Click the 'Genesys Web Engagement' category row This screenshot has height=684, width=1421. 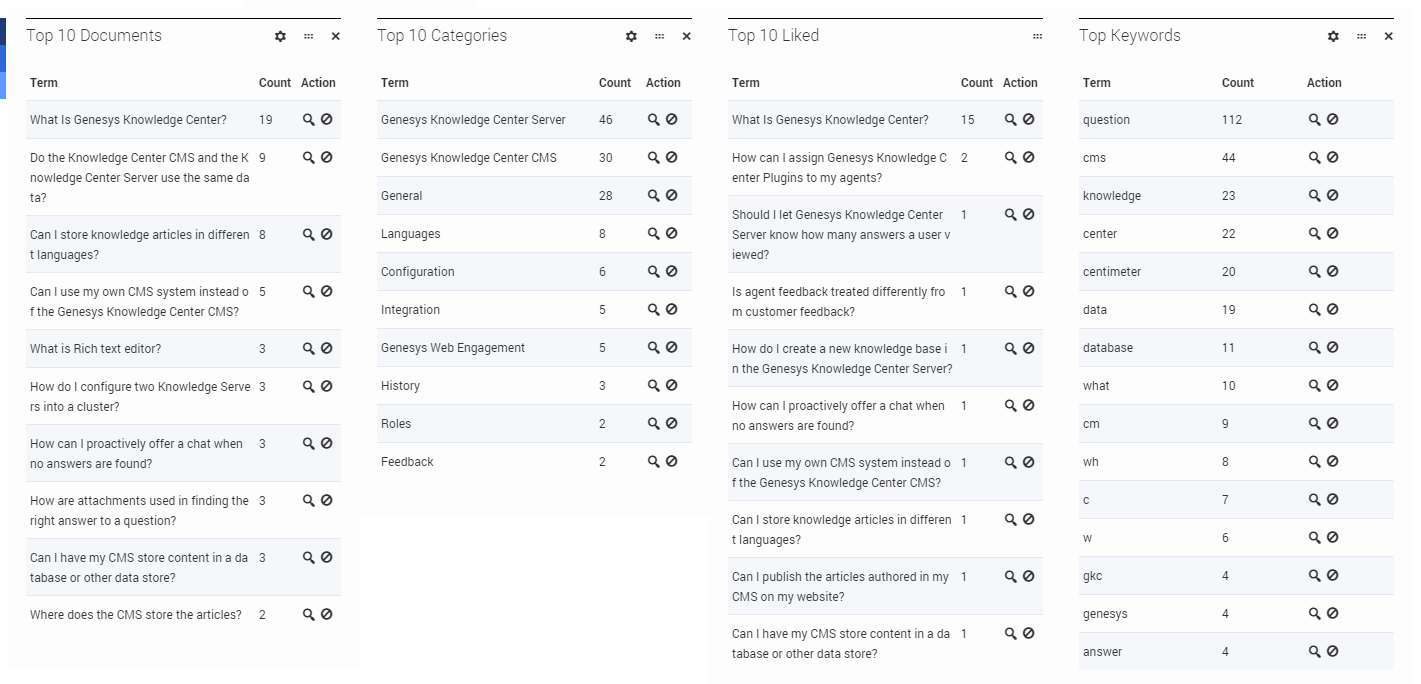coord(452,348)
